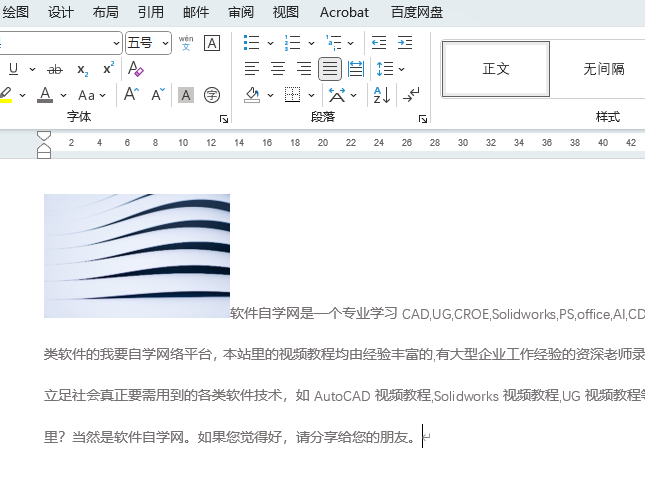Open the 百度网盘 tab
This screenshot has height=498, width=645.
point(417,12)
